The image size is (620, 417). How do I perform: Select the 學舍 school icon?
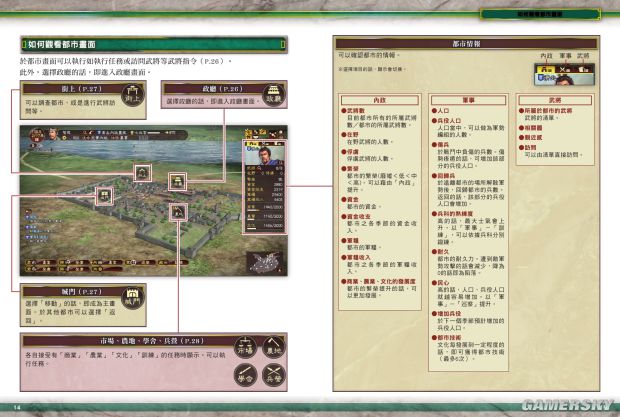246,379
